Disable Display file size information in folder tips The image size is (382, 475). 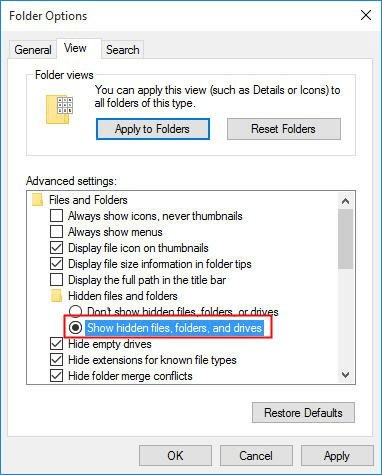[56, 264]
